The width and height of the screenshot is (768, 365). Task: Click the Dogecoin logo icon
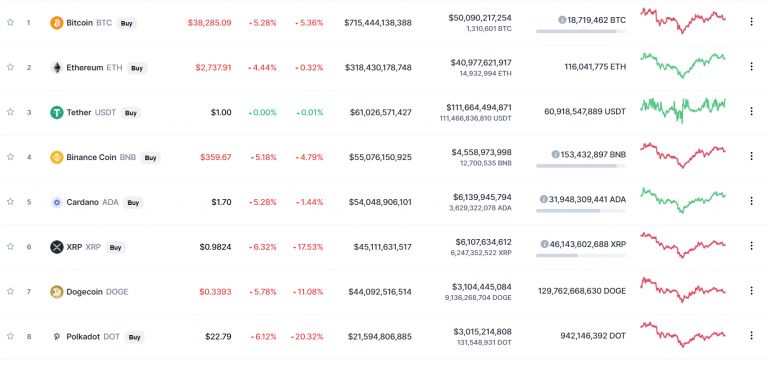pyautogui.click(x=57, y=292)
